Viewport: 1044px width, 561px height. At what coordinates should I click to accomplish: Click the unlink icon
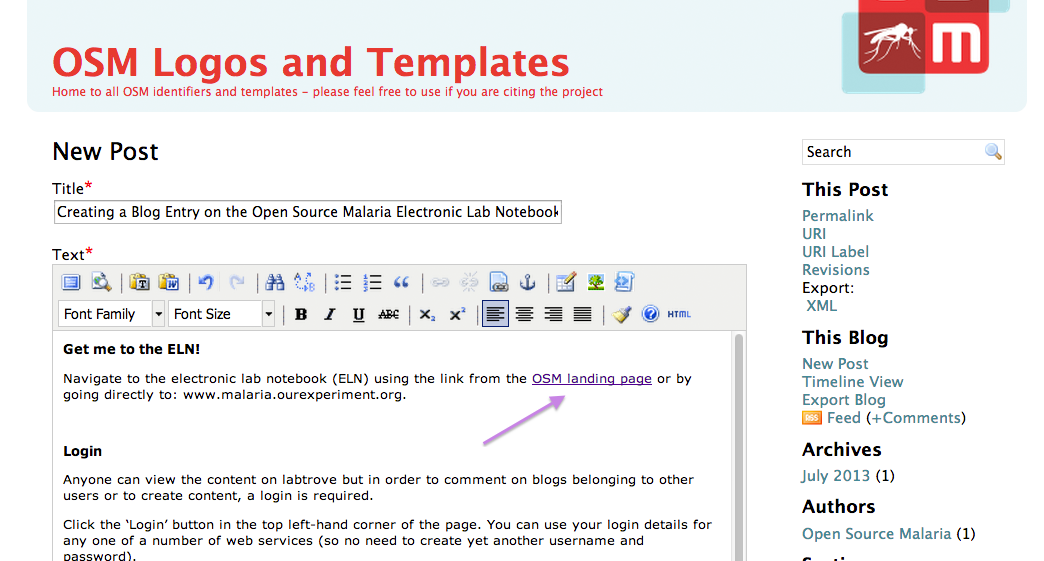point(469,282)
